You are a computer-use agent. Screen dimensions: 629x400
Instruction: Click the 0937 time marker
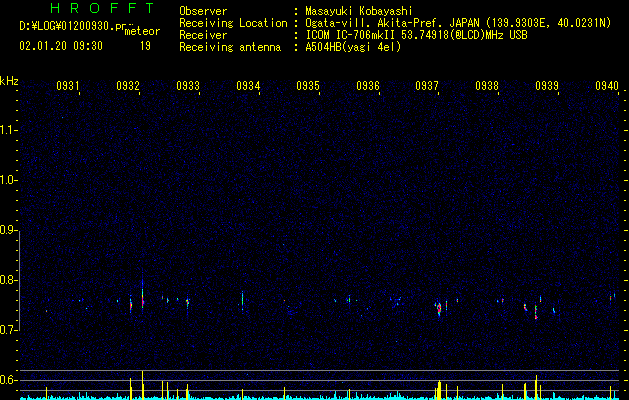pyautogui.click(x=427, y=85)
